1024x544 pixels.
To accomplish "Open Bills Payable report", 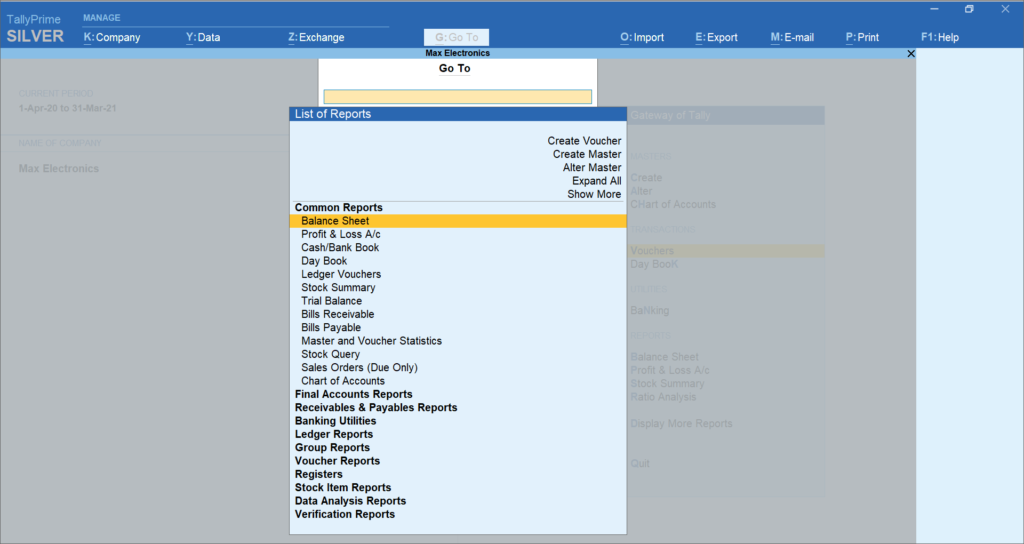I will pos(331,328).
